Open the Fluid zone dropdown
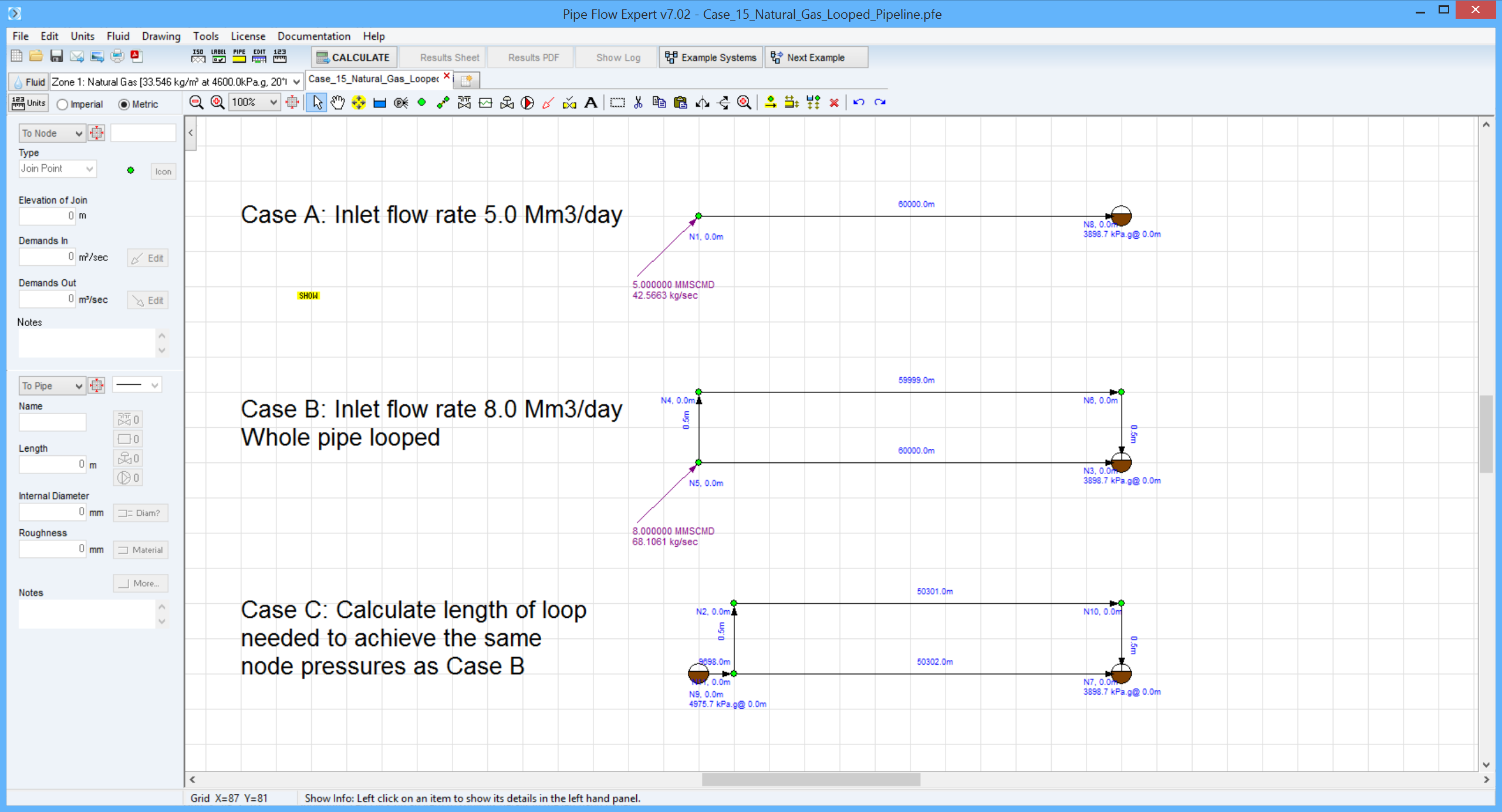Image resolution: width=1502 pixels, height=812 pixels. click(x=176, y=82)
